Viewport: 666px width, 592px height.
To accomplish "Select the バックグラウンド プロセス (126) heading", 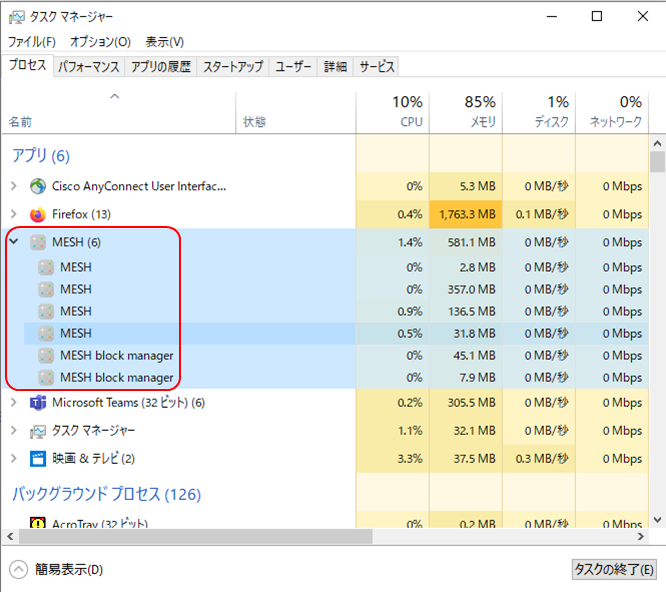I will click(x=106, y=494).
